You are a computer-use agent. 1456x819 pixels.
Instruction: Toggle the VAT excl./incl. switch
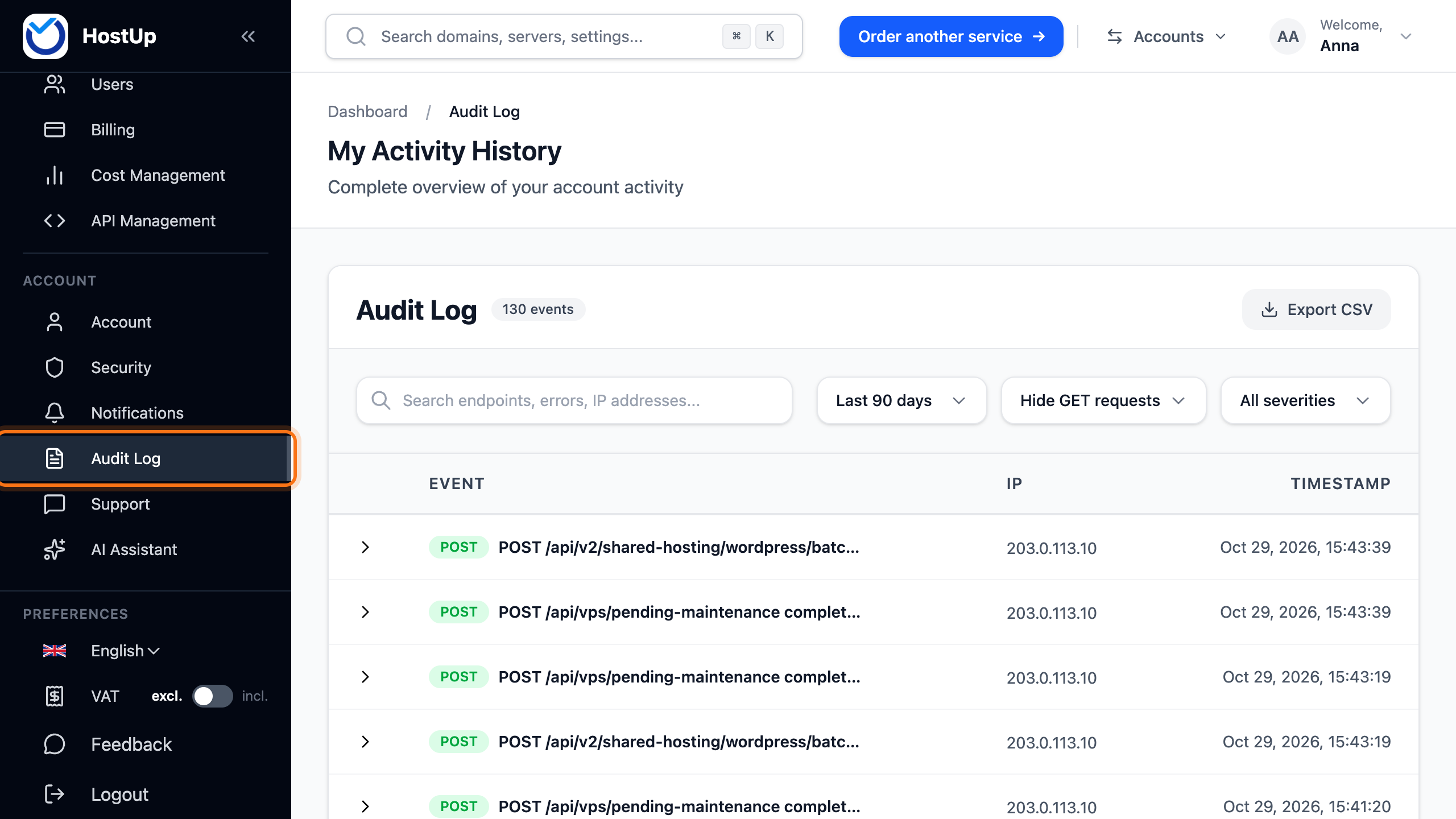(x=212, y=696)
